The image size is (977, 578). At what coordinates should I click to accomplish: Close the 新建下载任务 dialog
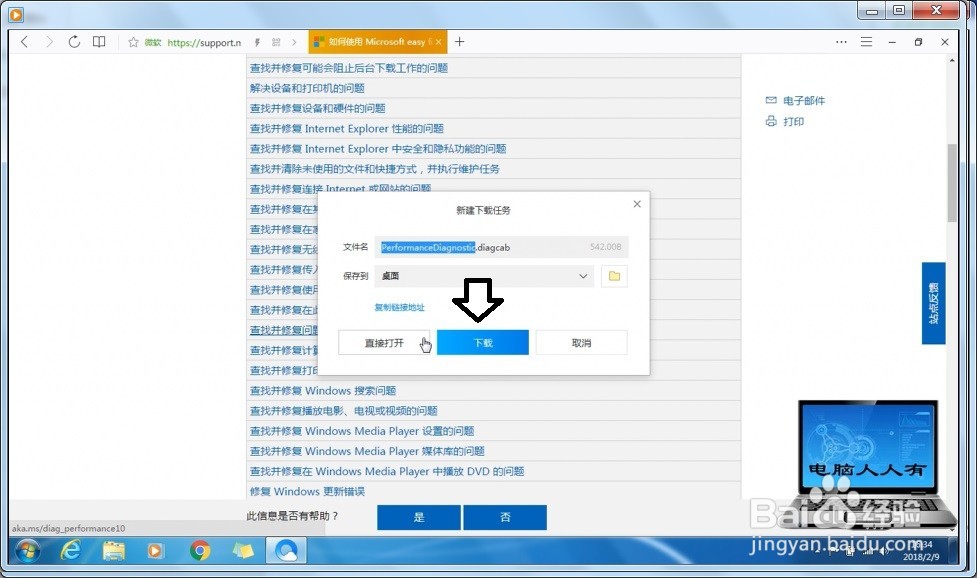(x=637, y=204)
